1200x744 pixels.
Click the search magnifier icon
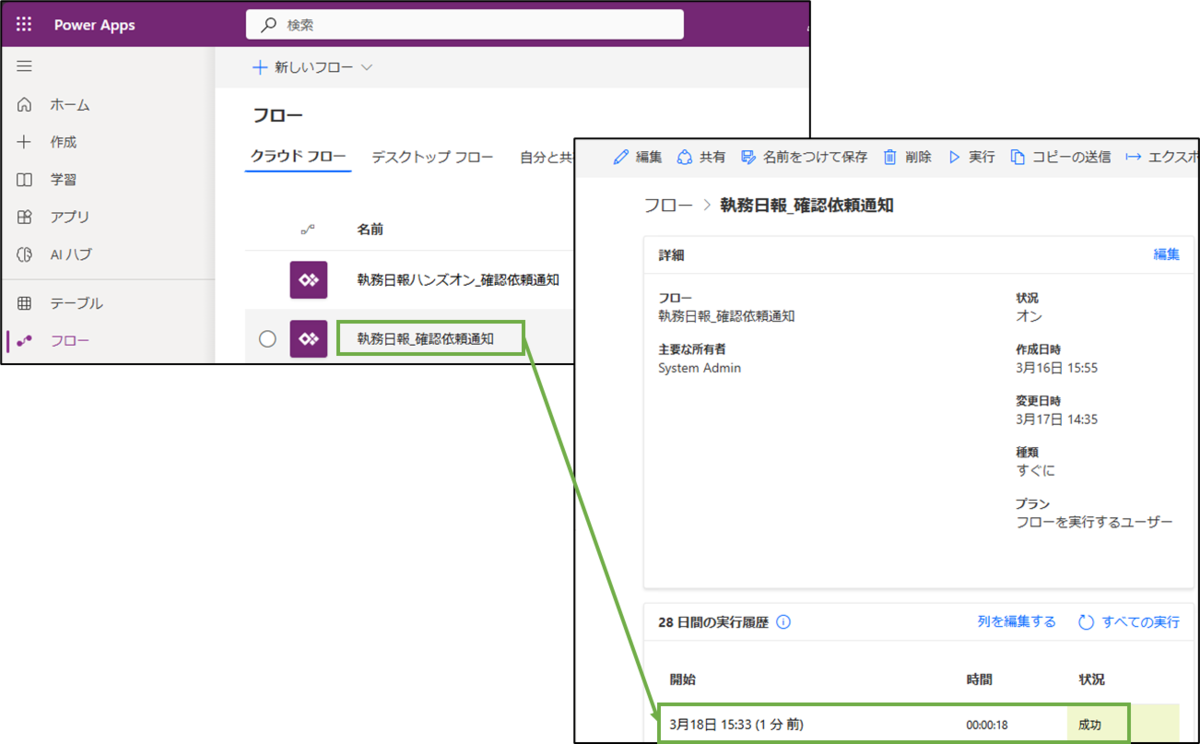pyautogui.click(x=268, y=24)
